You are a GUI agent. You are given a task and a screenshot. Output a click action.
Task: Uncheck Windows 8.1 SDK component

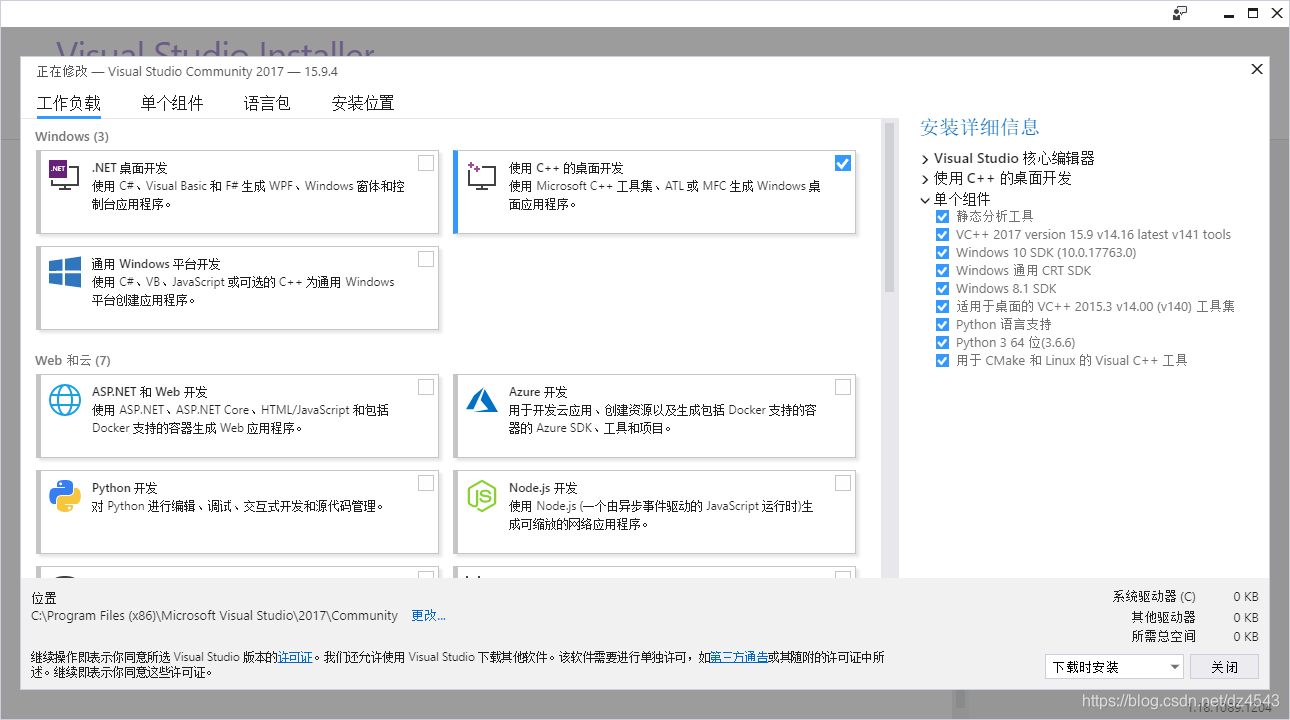coord(942,288)
